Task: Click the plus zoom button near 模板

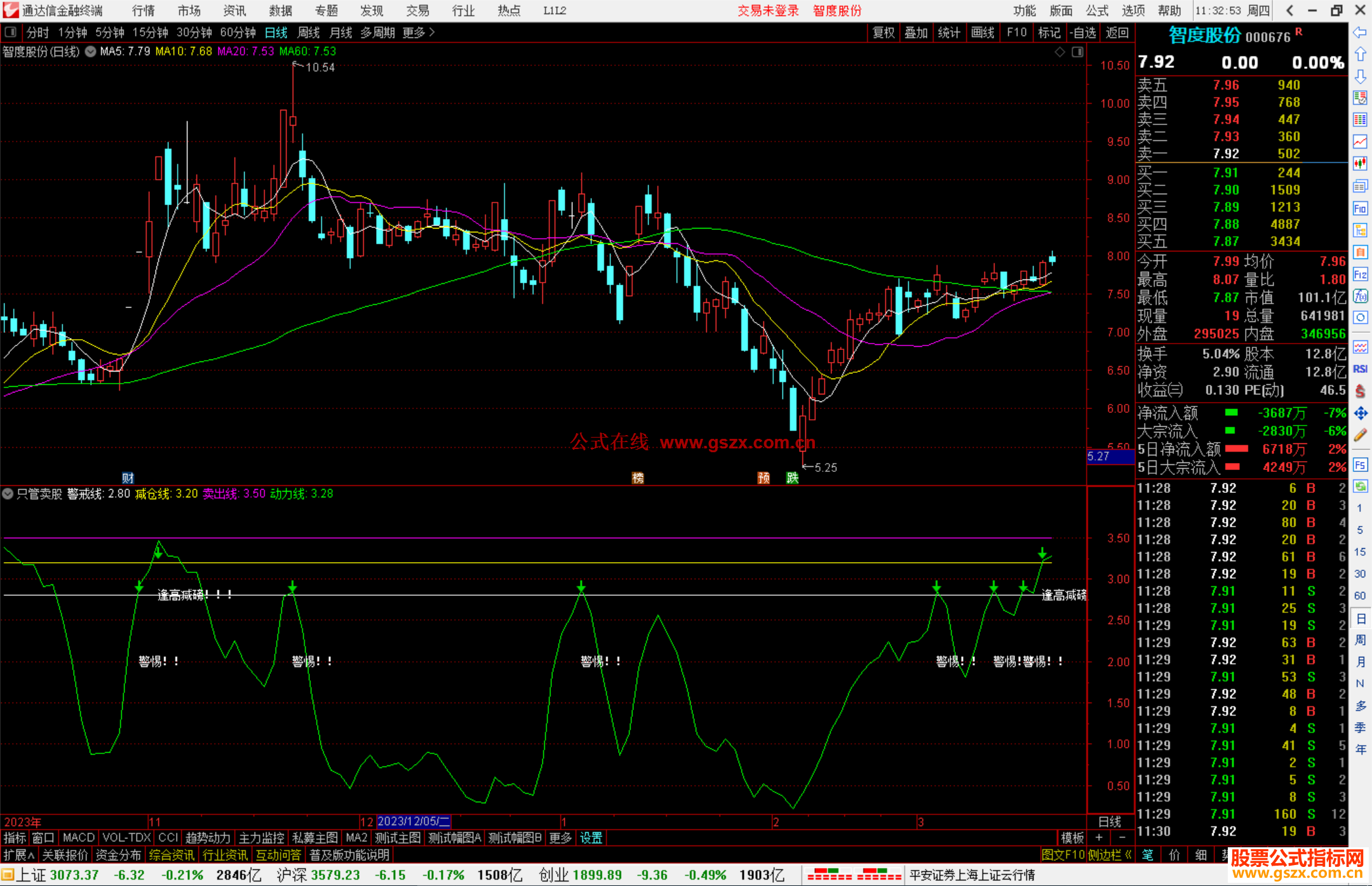Action: (x=1099, y=838)
